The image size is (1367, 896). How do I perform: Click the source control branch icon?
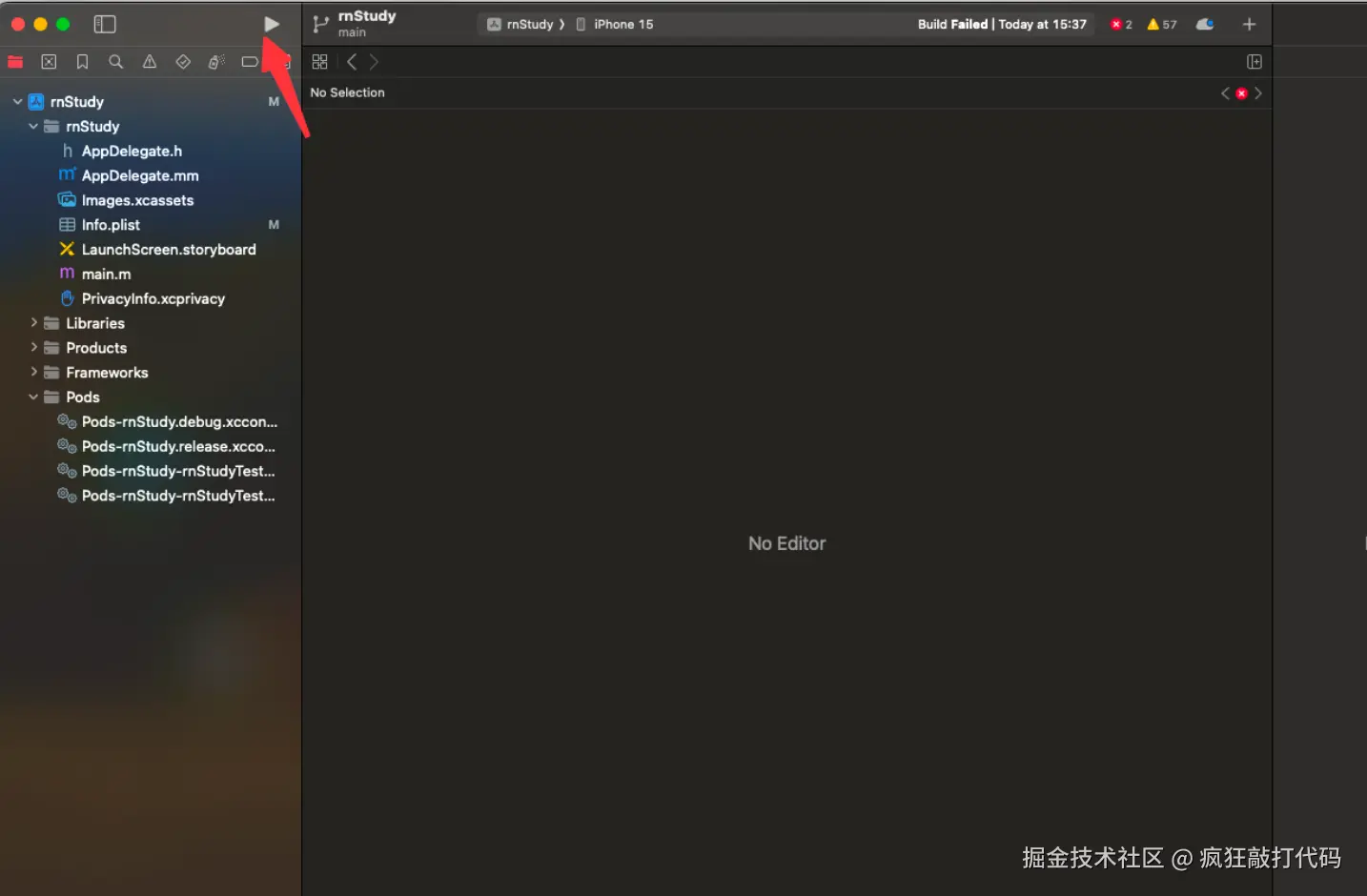(320, 24)
